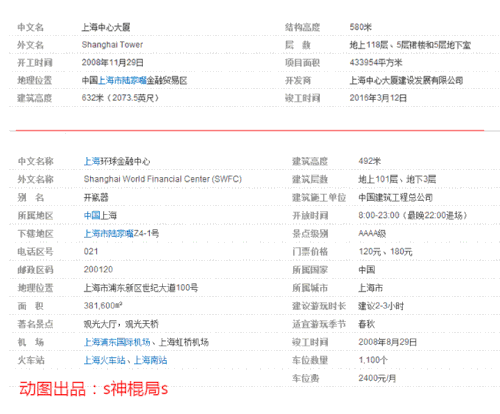Image resolution: width=500 pixels, height=414 pixels.
Task: Click the 2008年8月29日 completion date
Action: click(388, 342)
